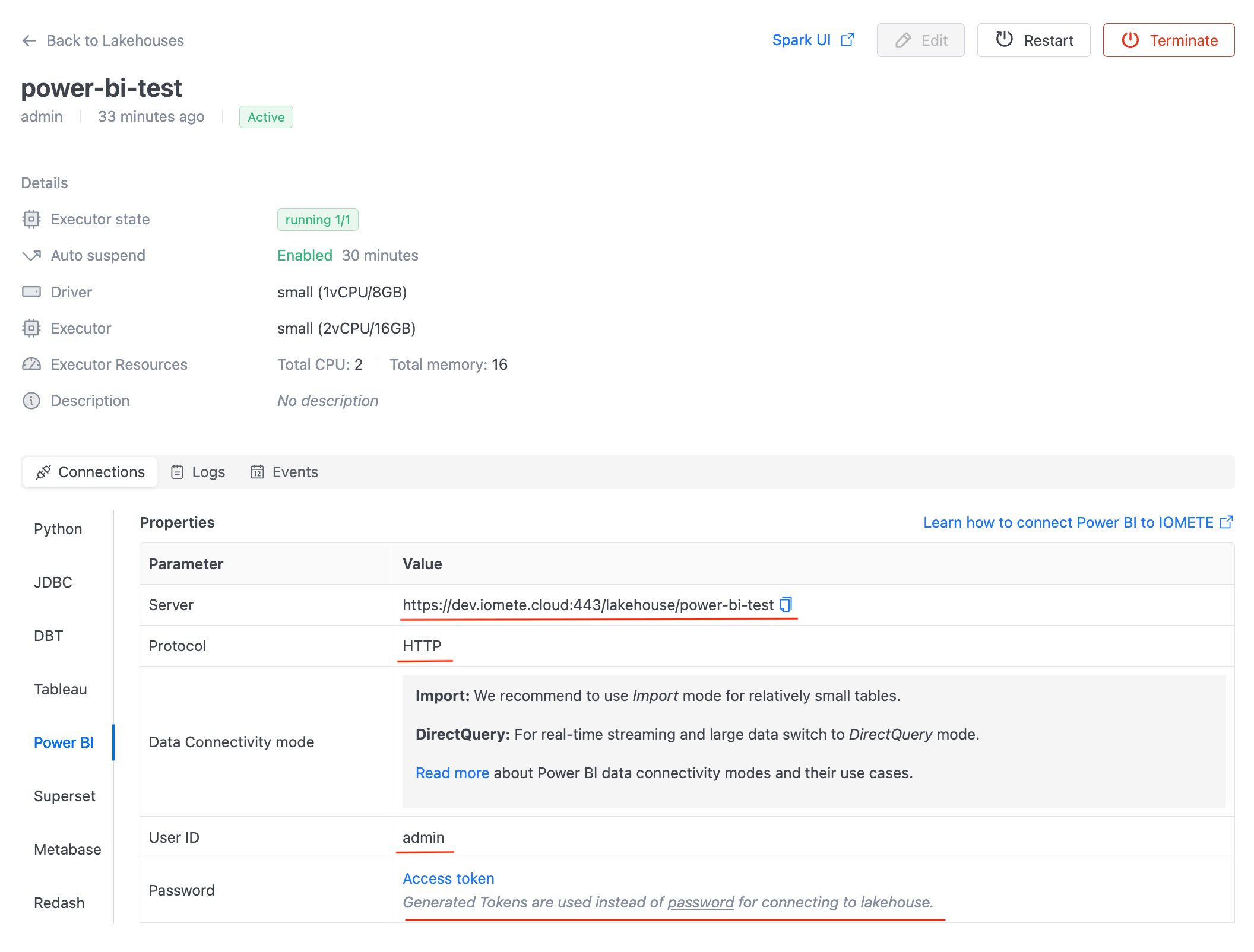Click the Description info icon

(31, 401)
